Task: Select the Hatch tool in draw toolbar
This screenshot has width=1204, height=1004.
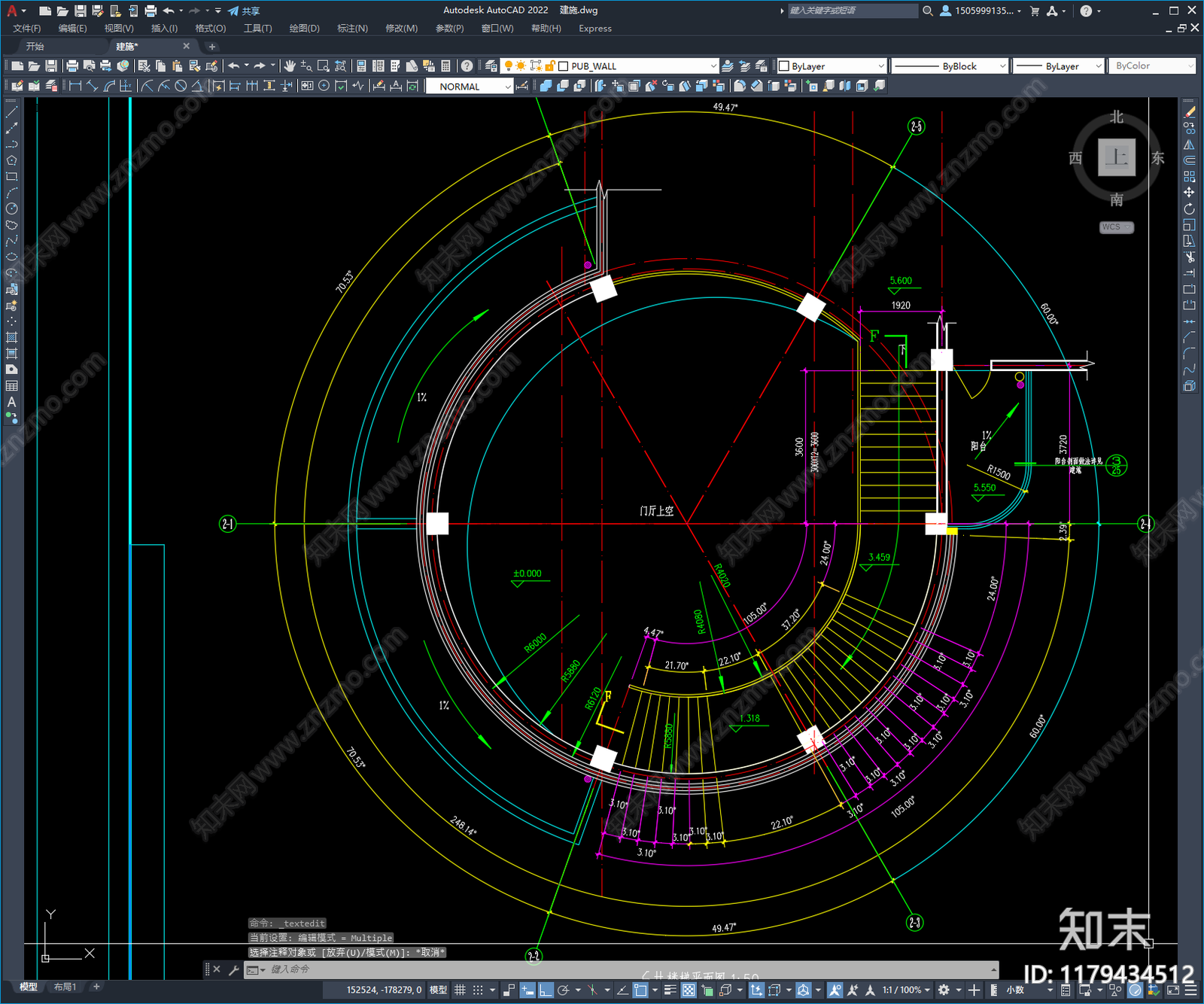Action: [11, 337]
